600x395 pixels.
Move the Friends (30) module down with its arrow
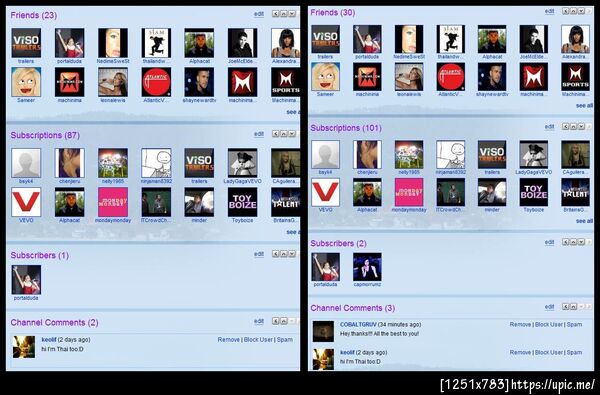[x=581, y=11]
